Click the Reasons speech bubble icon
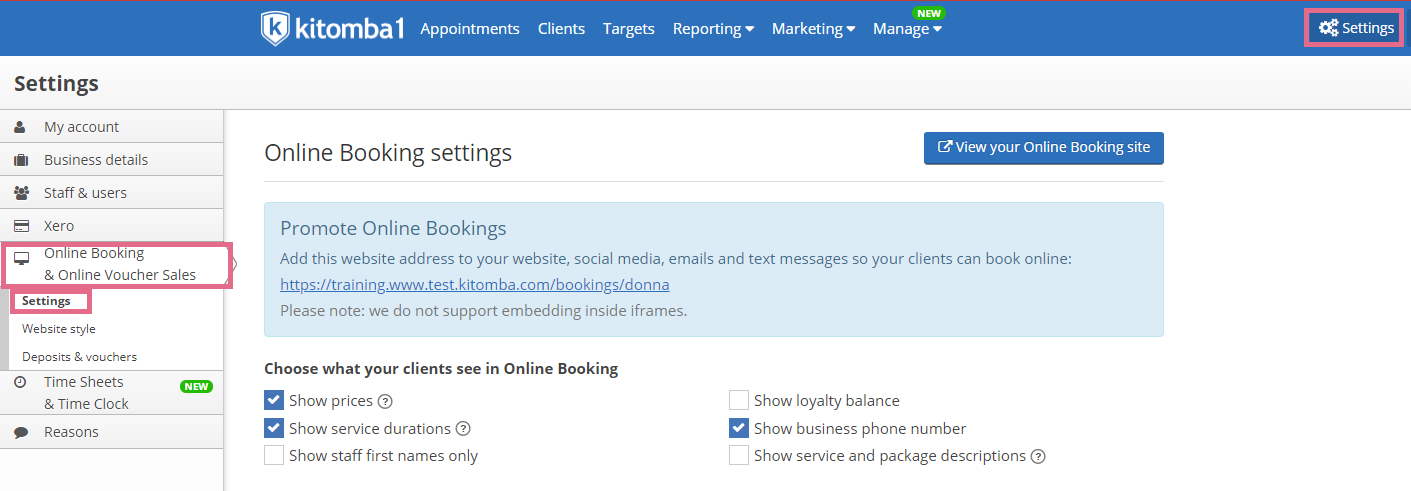The width and height of the screenshot is (1411, 491). (x=21, y=432)
